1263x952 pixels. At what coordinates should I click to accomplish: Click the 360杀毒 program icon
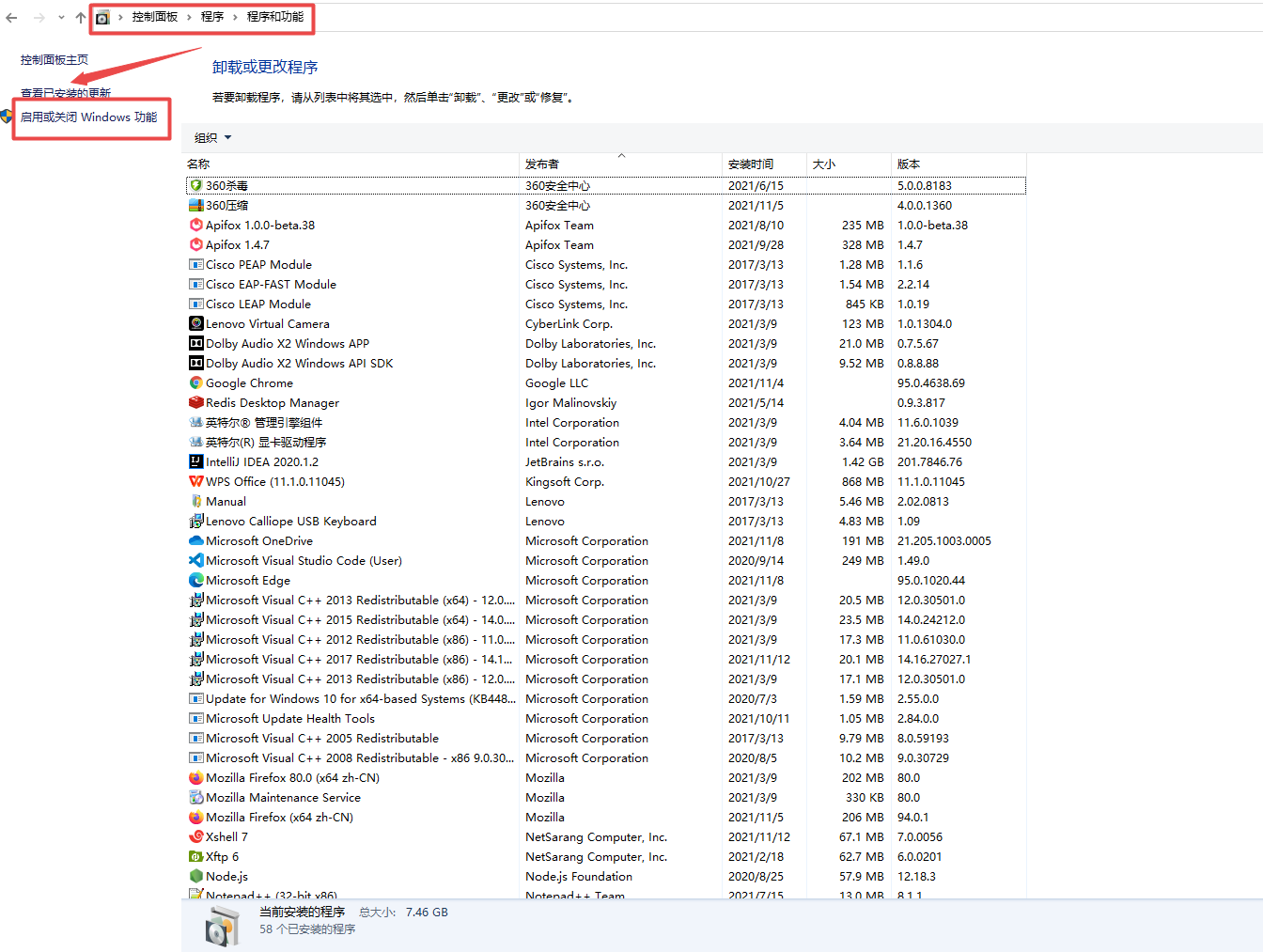pyautogui.click(x=196, y=185)
